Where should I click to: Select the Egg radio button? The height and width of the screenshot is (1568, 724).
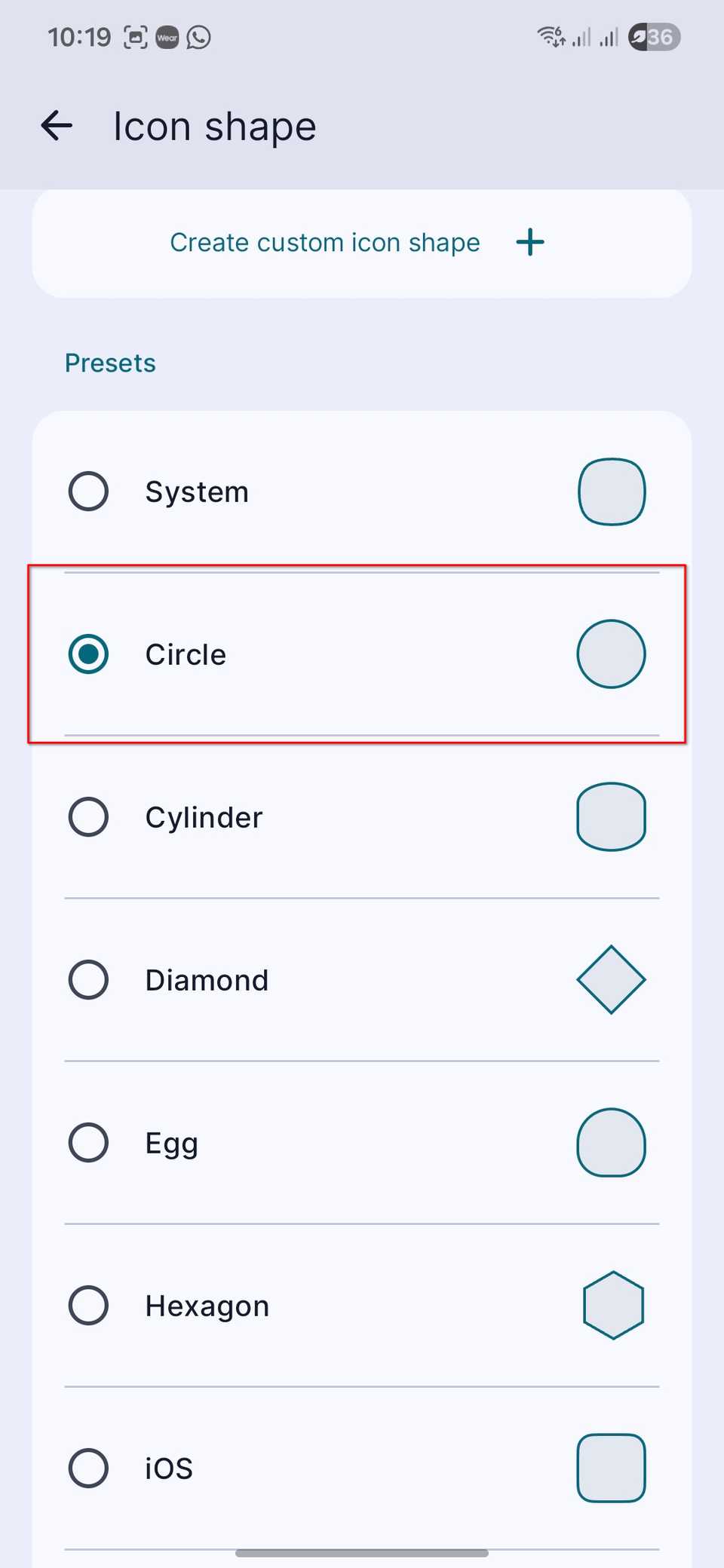(88, 1143)
